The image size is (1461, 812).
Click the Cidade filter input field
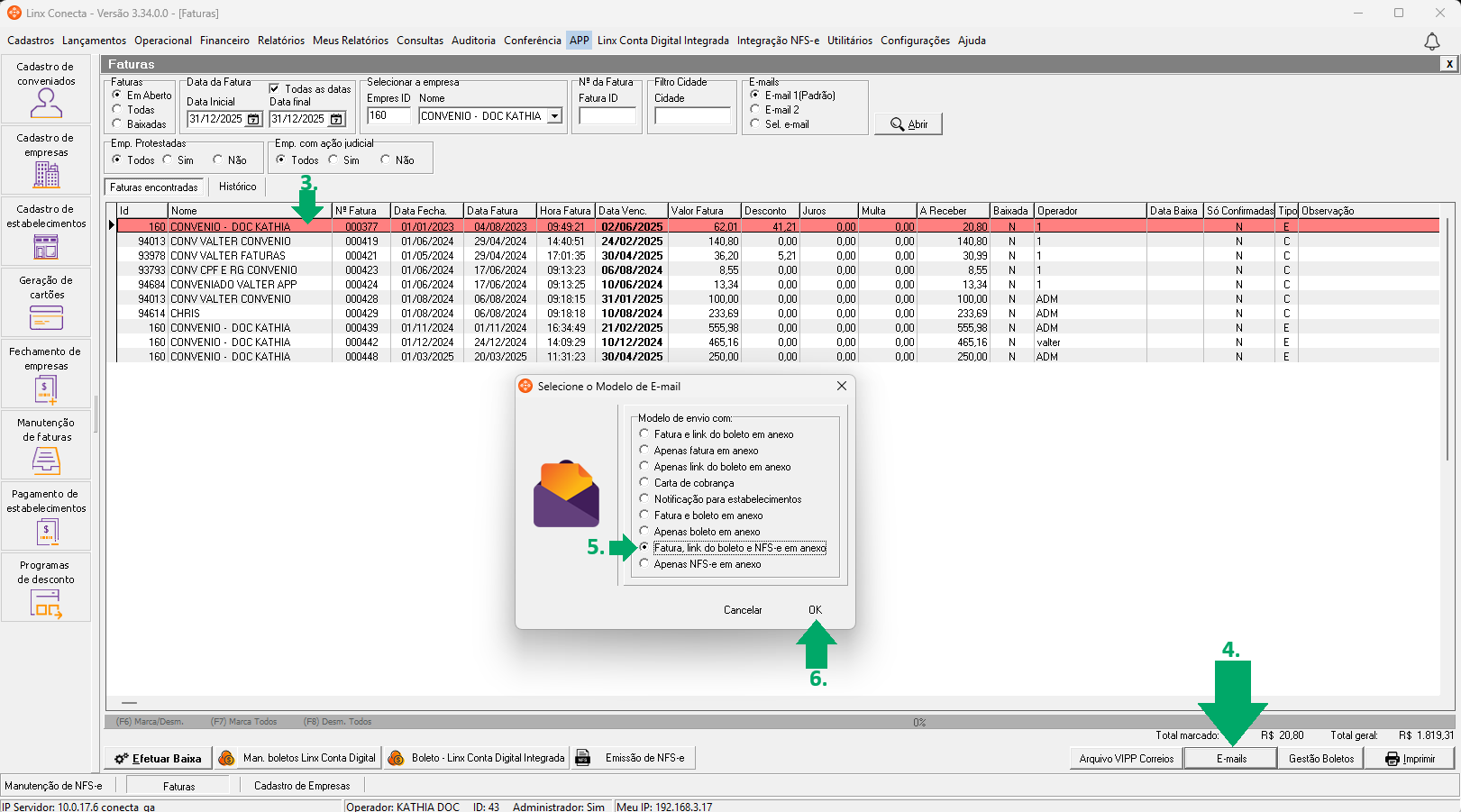click(x=692, y=115)
